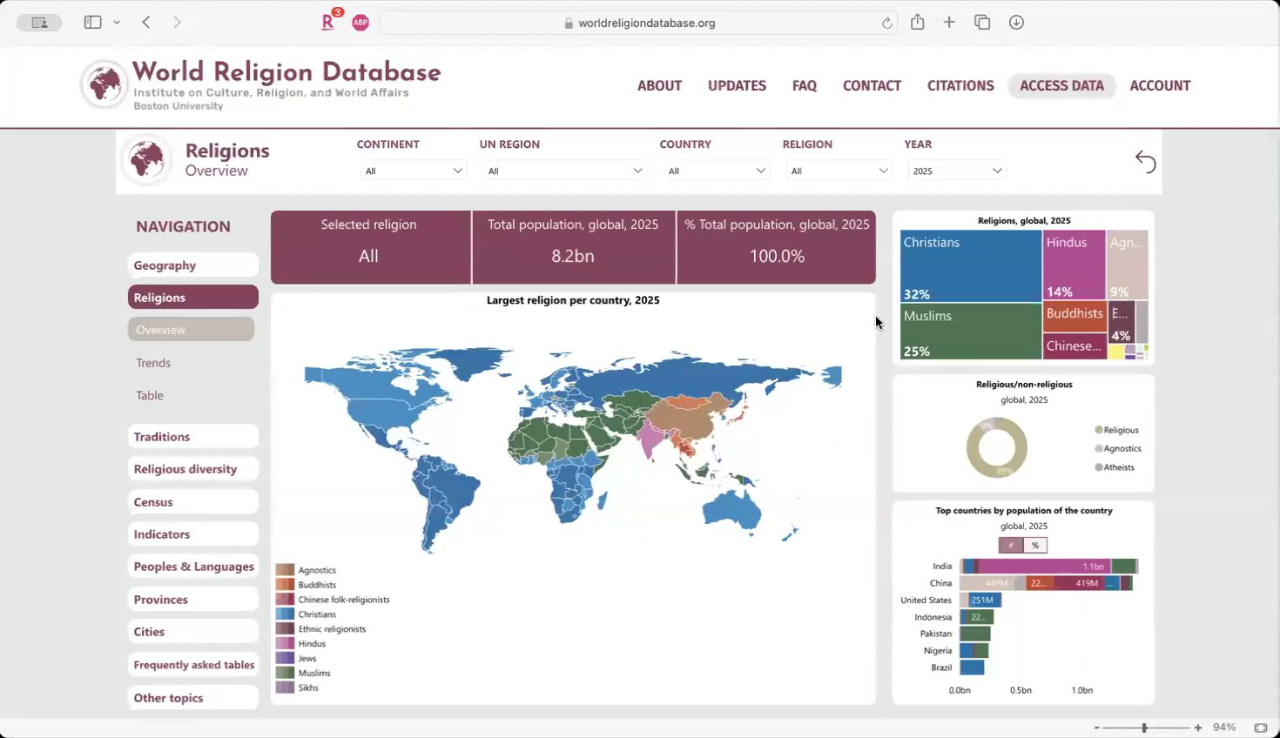The width and height of the screenshot is (1280, 738).
Task: Expand the UN REGION dropdown
Action: click(564, 171)
